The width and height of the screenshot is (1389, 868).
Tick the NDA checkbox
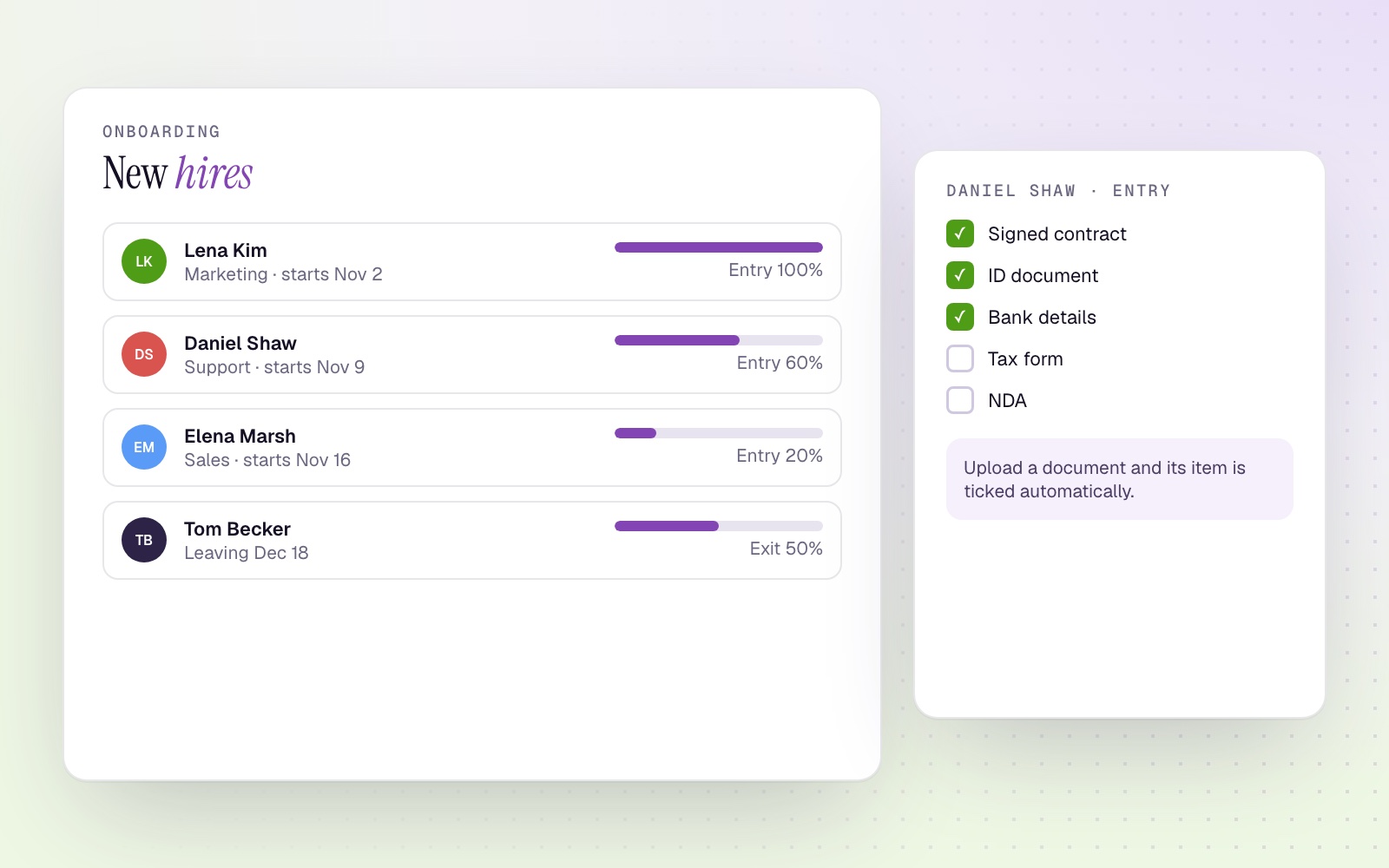(960, 400)
